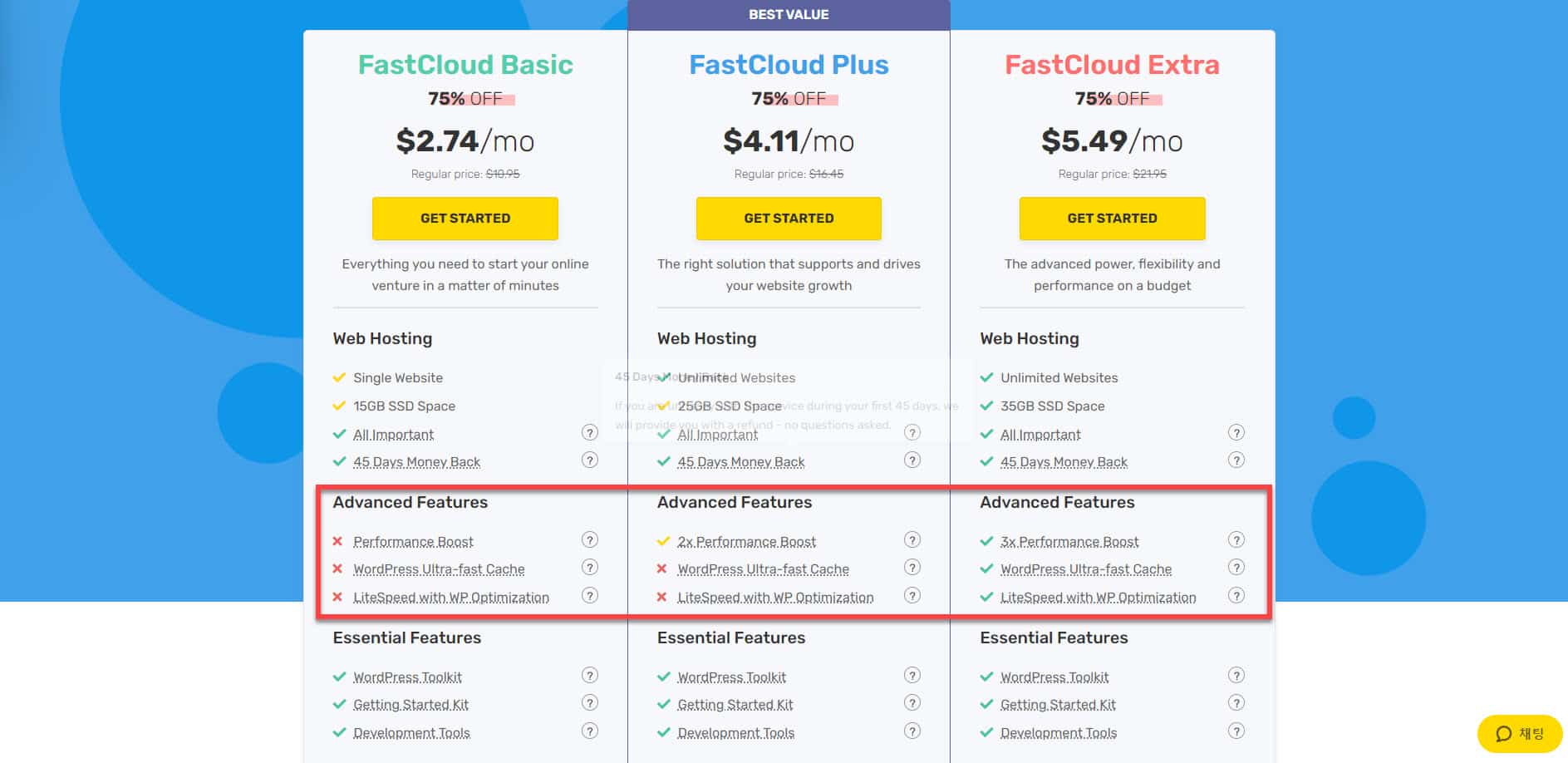Click the $2.74/mo price

coord(465,140)
